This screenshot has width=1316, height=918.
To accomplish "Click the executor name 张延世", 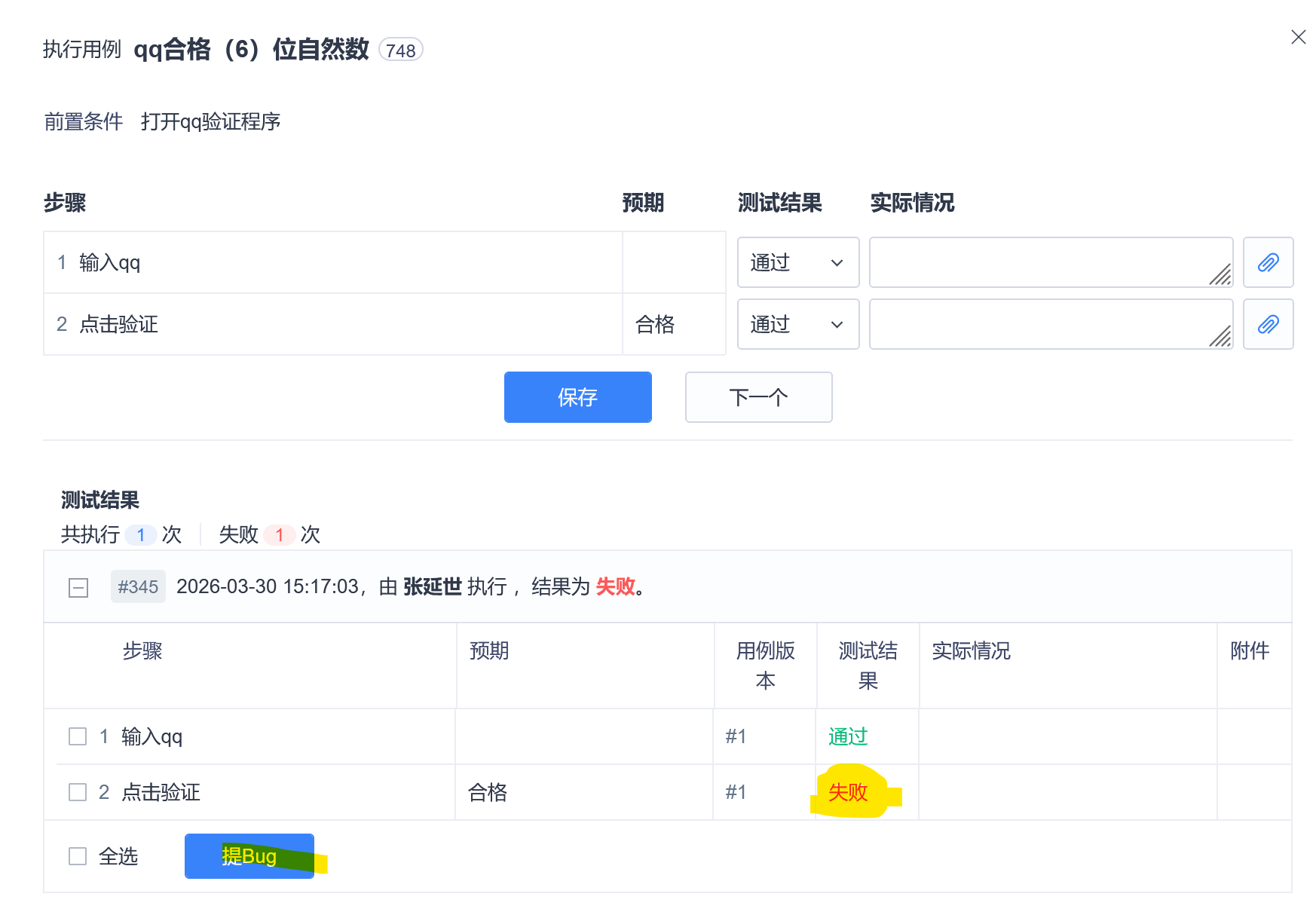I will [x=433, y=587].
